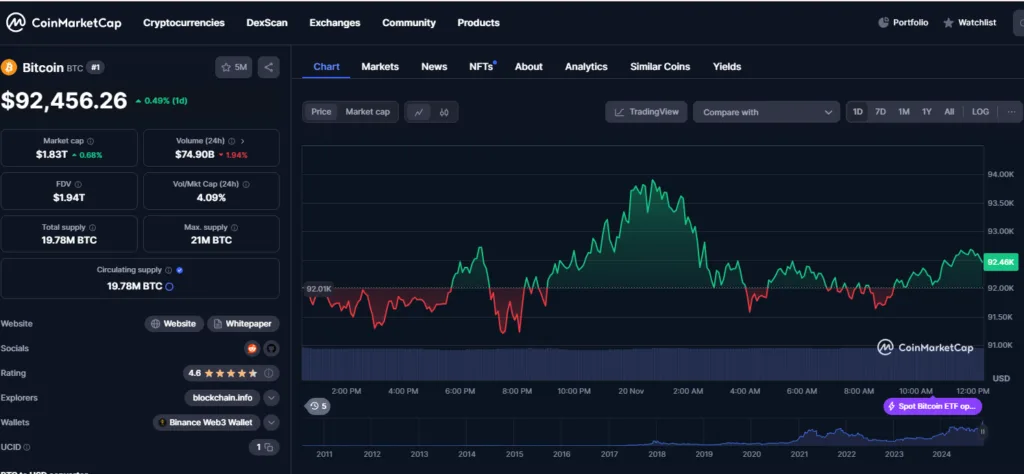Open Cryptocurrencies menu in header
Screen dimensions: 1024x474
click(184, 23)
